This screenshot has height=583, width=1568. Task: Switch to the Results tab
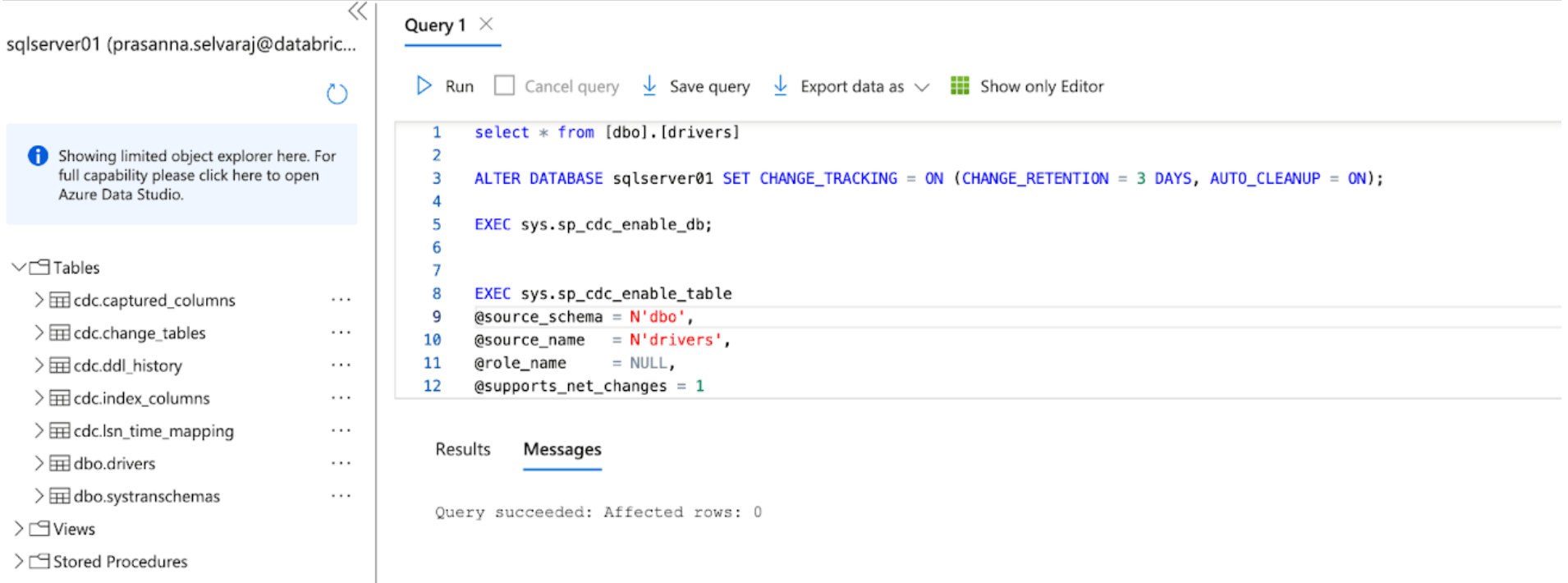462,449
